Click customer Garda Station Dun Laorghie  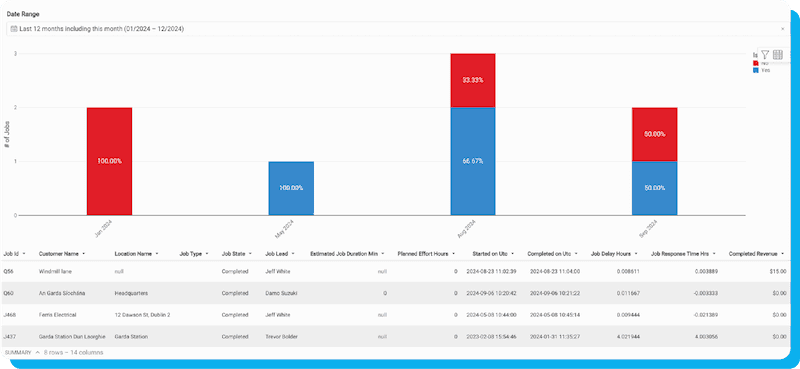[x=72, y=337]
